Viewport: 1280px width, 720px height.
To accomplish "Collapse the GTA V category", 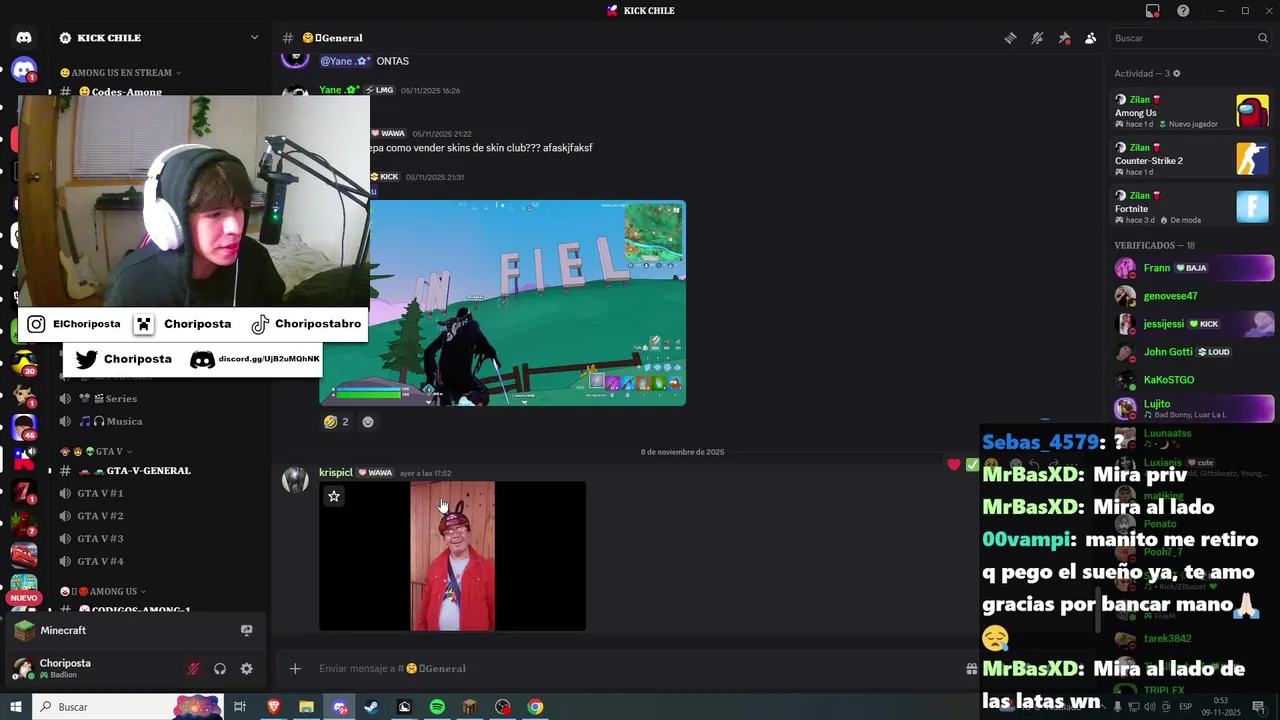I will coord(96,451).
